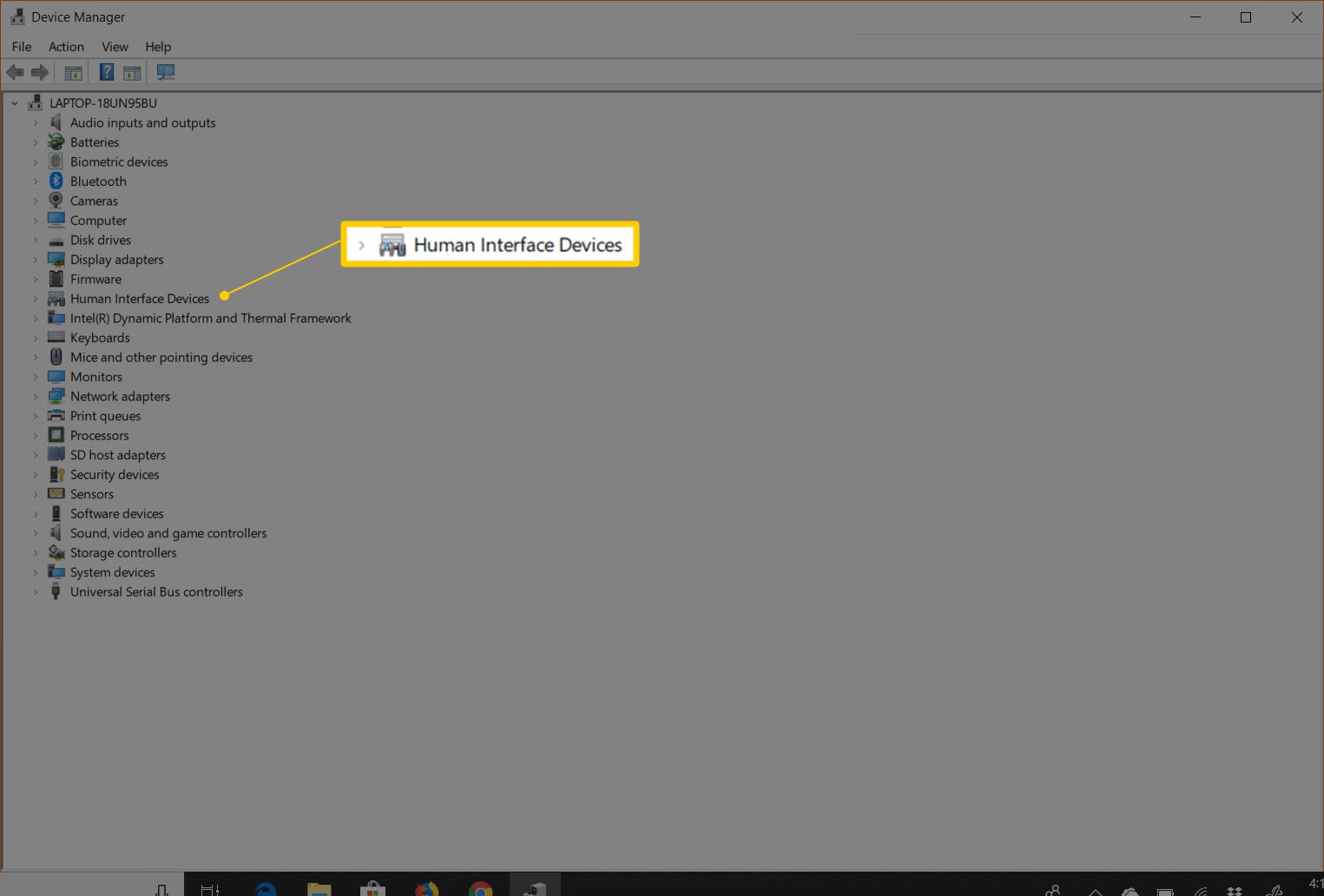
Task: Expand the Storage controllers category
Action: tap(36, 552)
